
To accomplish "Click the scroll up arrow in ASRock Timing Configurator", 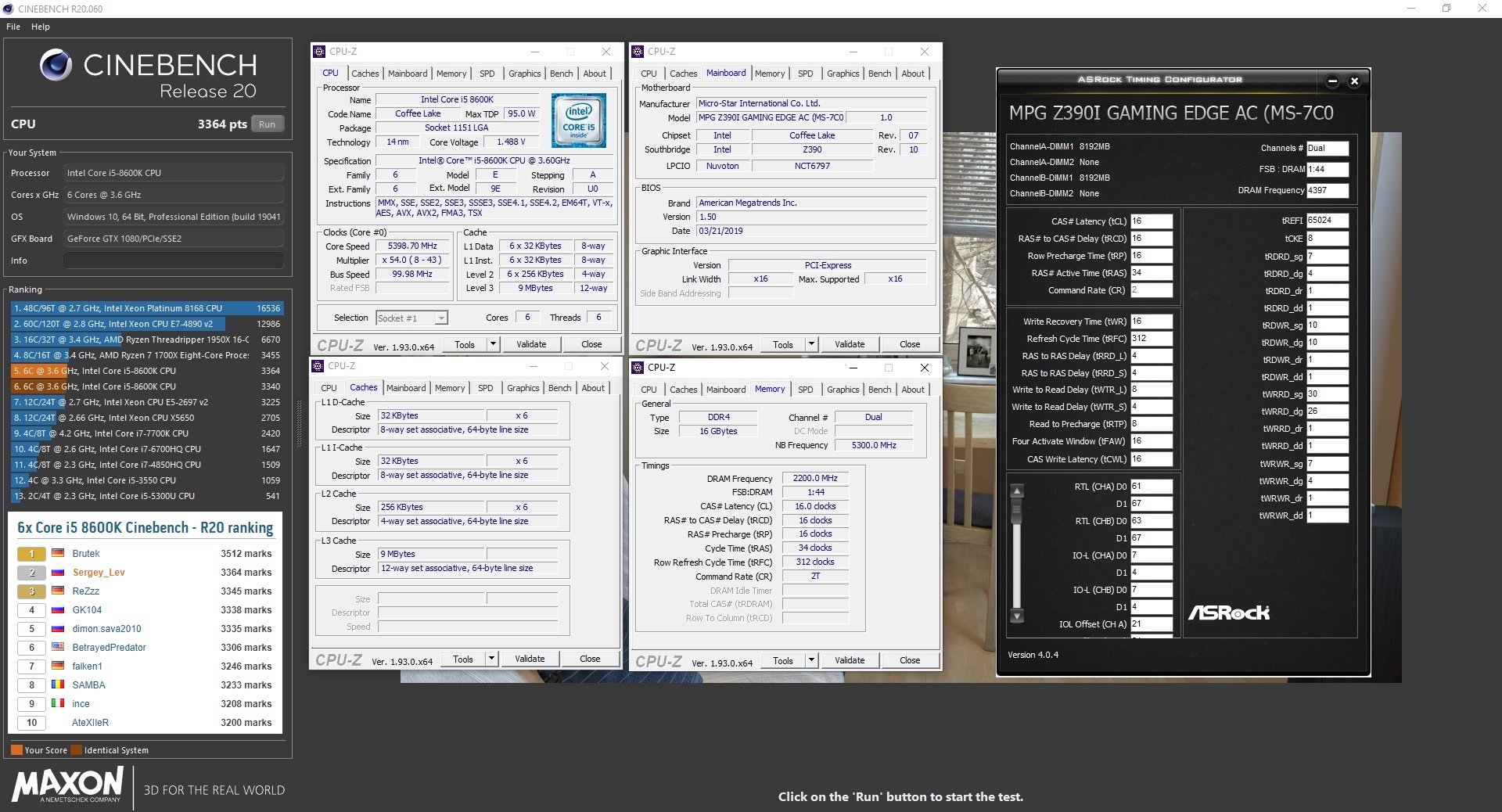I will (1017, 491).
